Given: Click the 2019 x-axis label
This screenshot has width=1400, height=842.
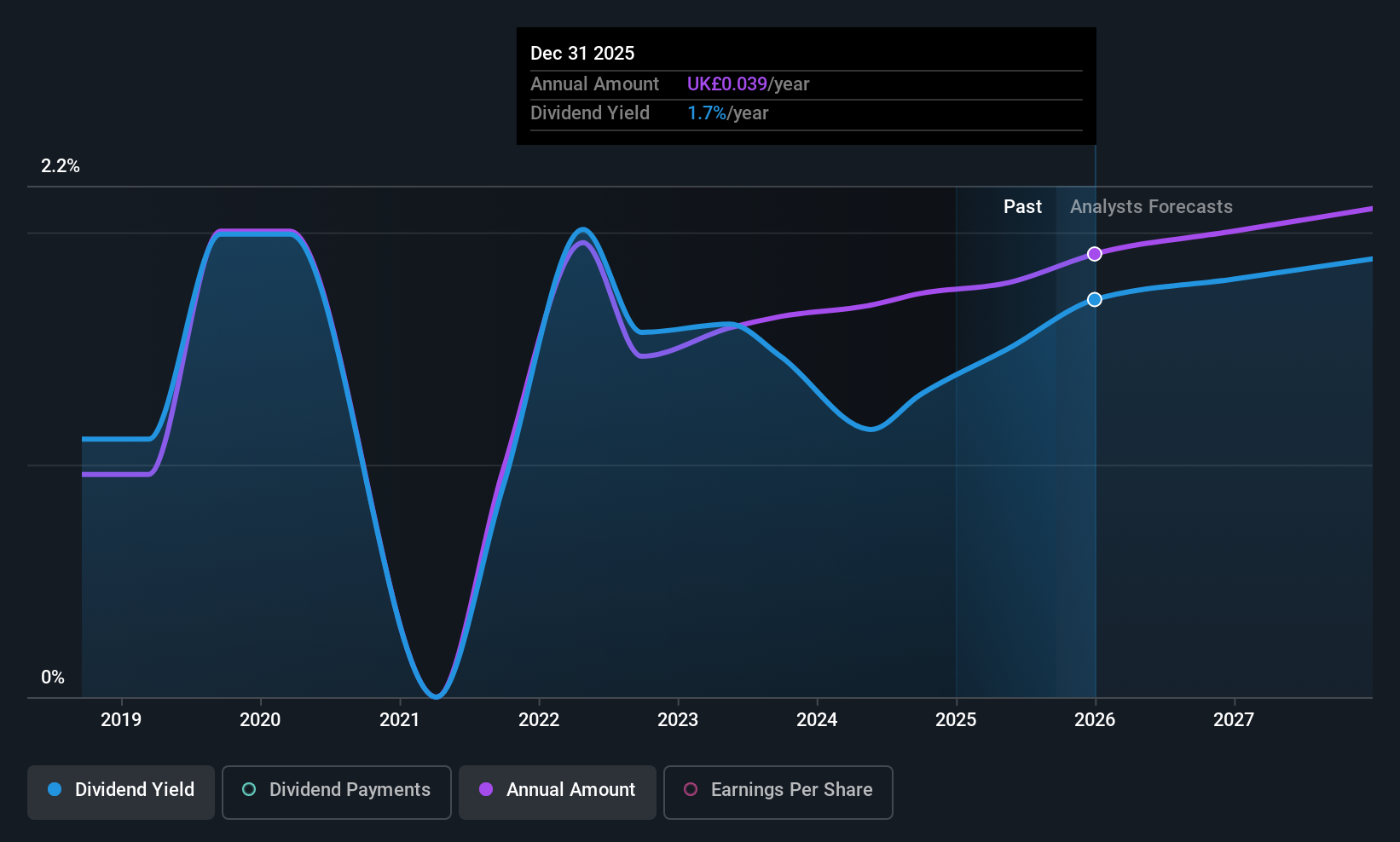Looking at the screenshot, I should 121,719.
